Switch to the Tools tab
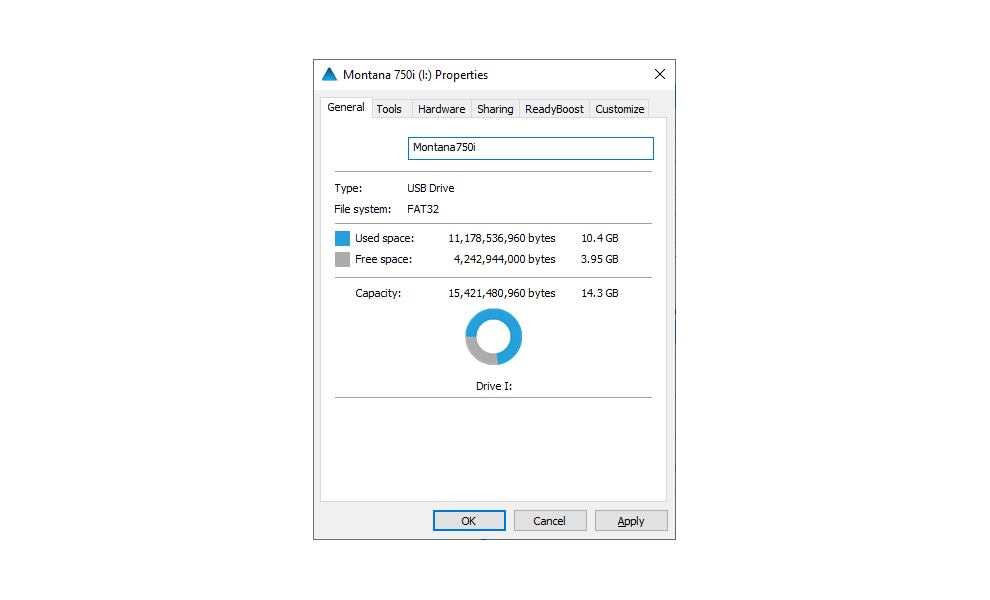Screen dimensions: 990x600 [389, 109]
